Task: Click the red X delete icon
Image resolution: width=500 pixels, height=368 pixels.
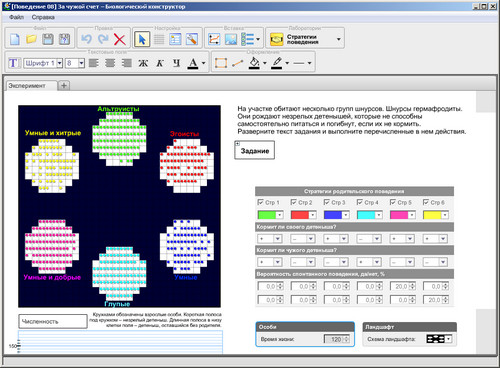Action: point(120,39)
